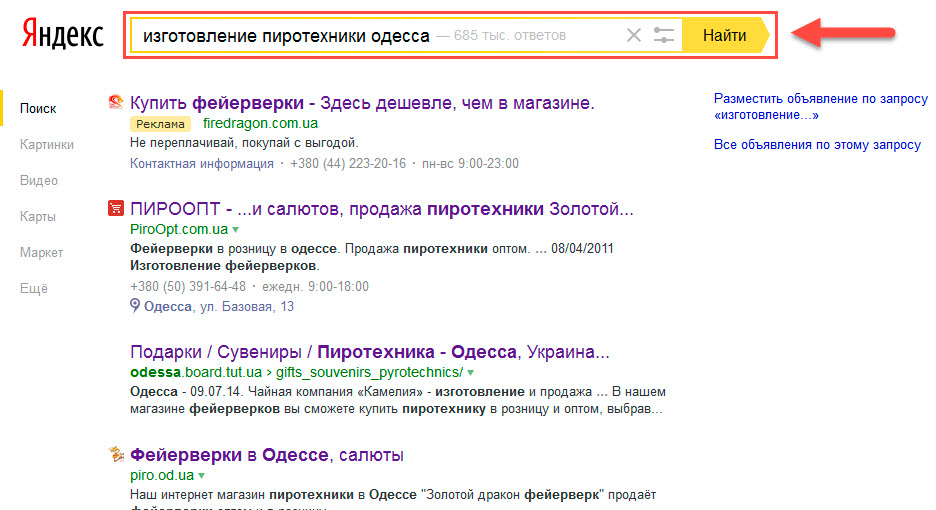The width and height of the screenshot is (936, 510).
Task: Click phone number +380 (50) 391-64-48
Action: click(x=188, y=287)
